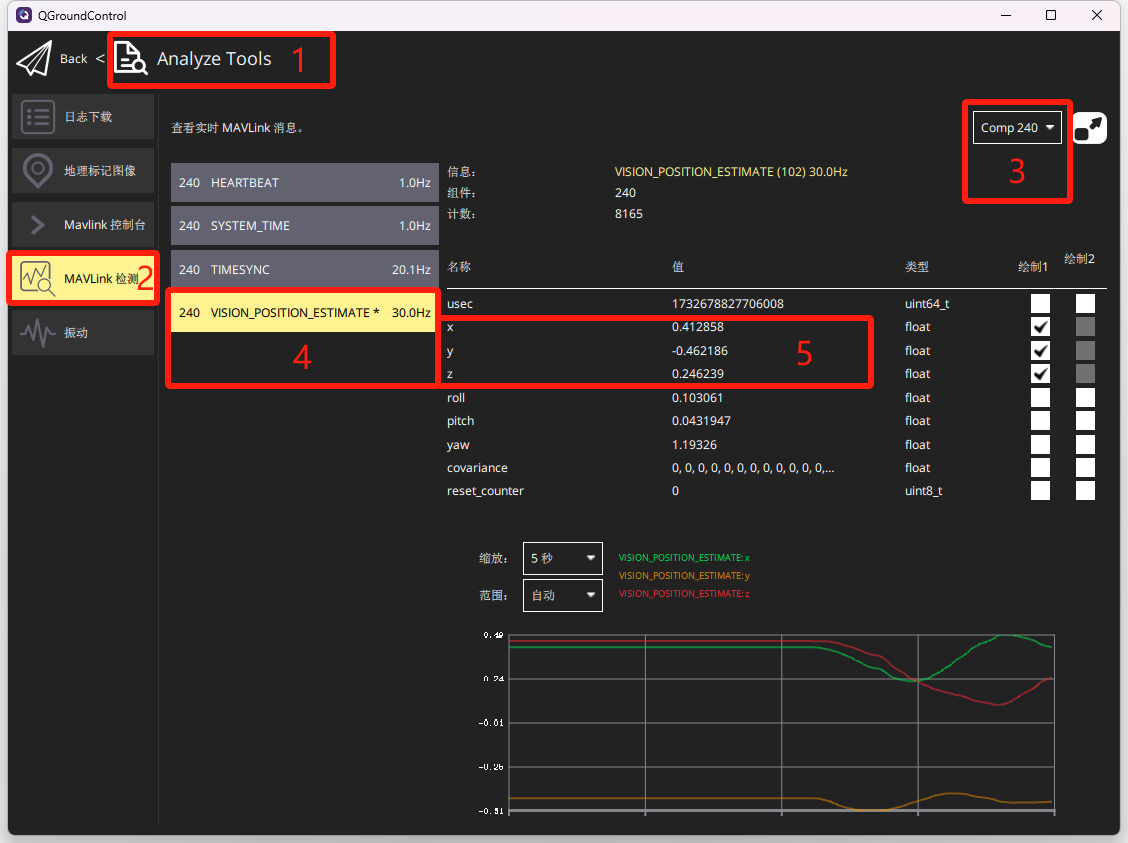Open the 范围 自动 dropdown

[x=563, y=596]
